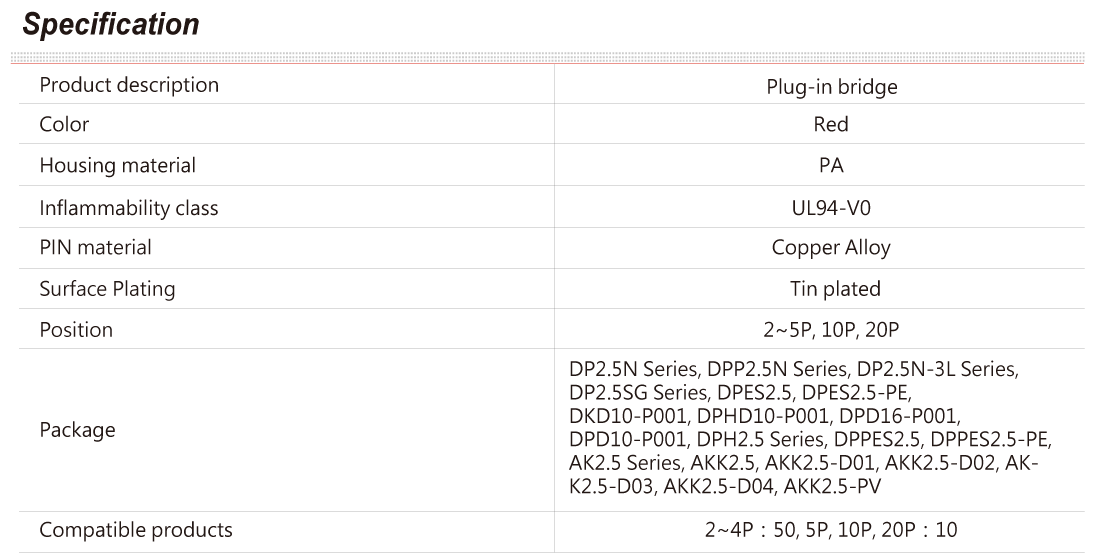1098x560 pixels.
Task: Select the Product description label
Action: pyautogui.click(x=129, y=85)
